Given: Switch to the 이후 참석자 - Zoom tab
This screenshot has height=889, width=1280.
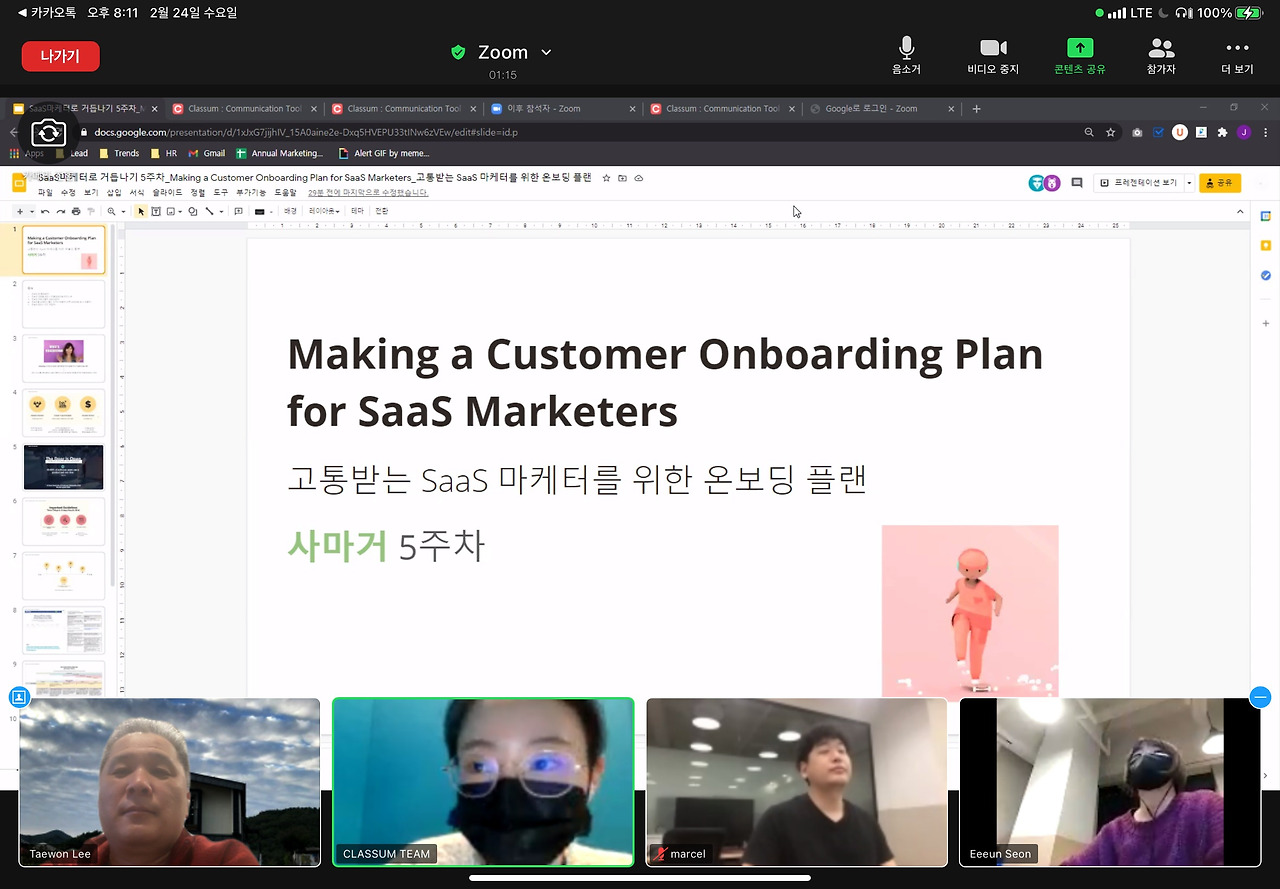Looking at the screenshot, I should point(563,108).
